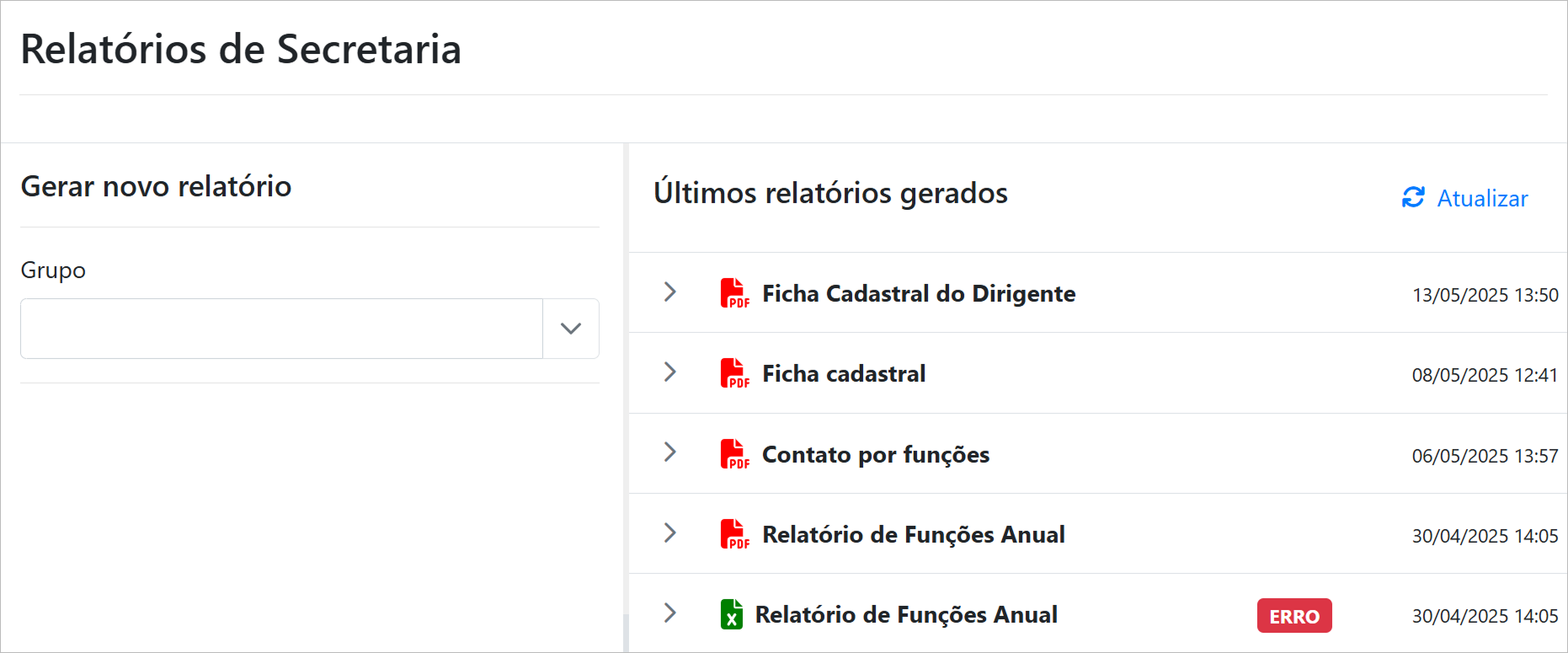Click PDF icon for Ficha Cadastral do Dirigente
The height and width of the screenshot is (653, 1568).
733,293
